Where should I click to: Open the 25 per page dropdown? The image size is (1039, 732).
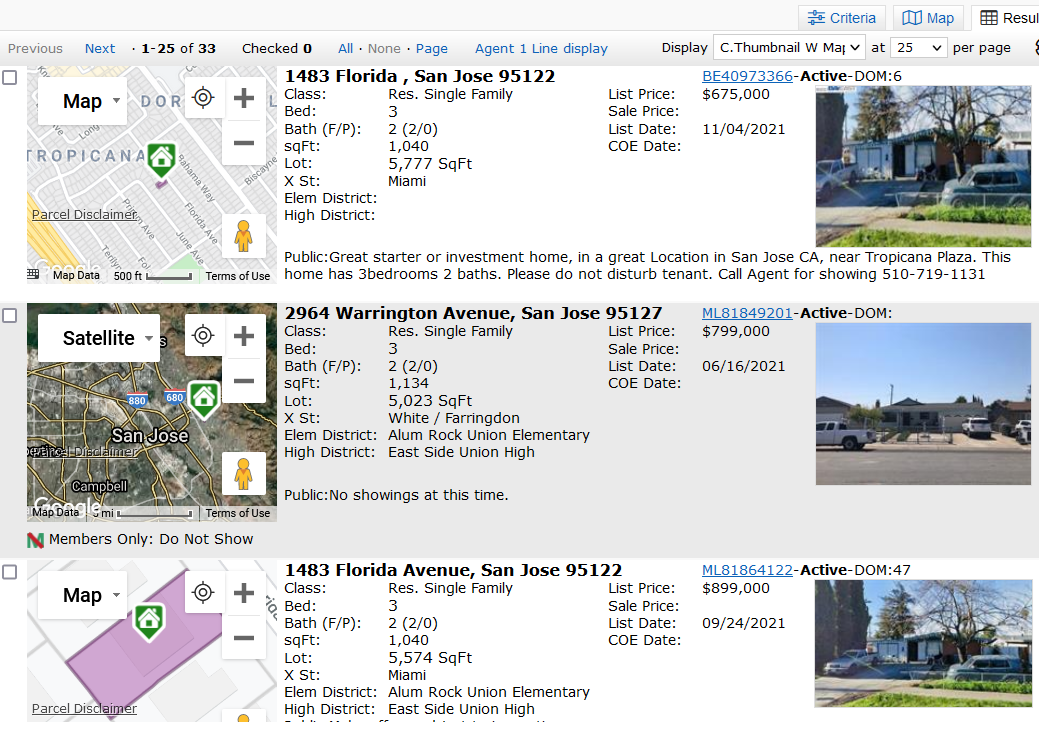(x=918, y=48)
